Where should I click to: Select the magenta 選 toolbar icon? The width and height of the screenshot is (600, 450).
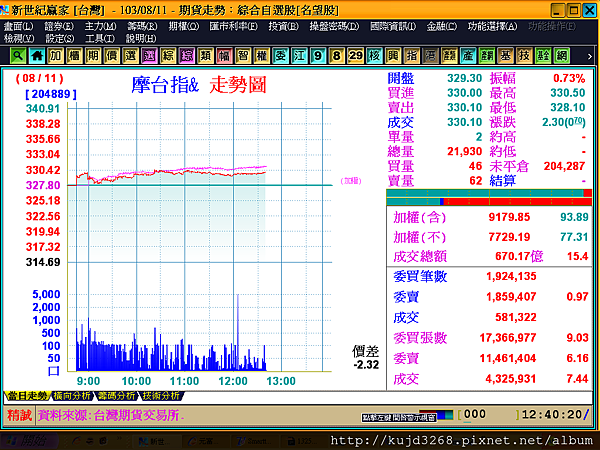pyautogui.click(x=149, y=56)
